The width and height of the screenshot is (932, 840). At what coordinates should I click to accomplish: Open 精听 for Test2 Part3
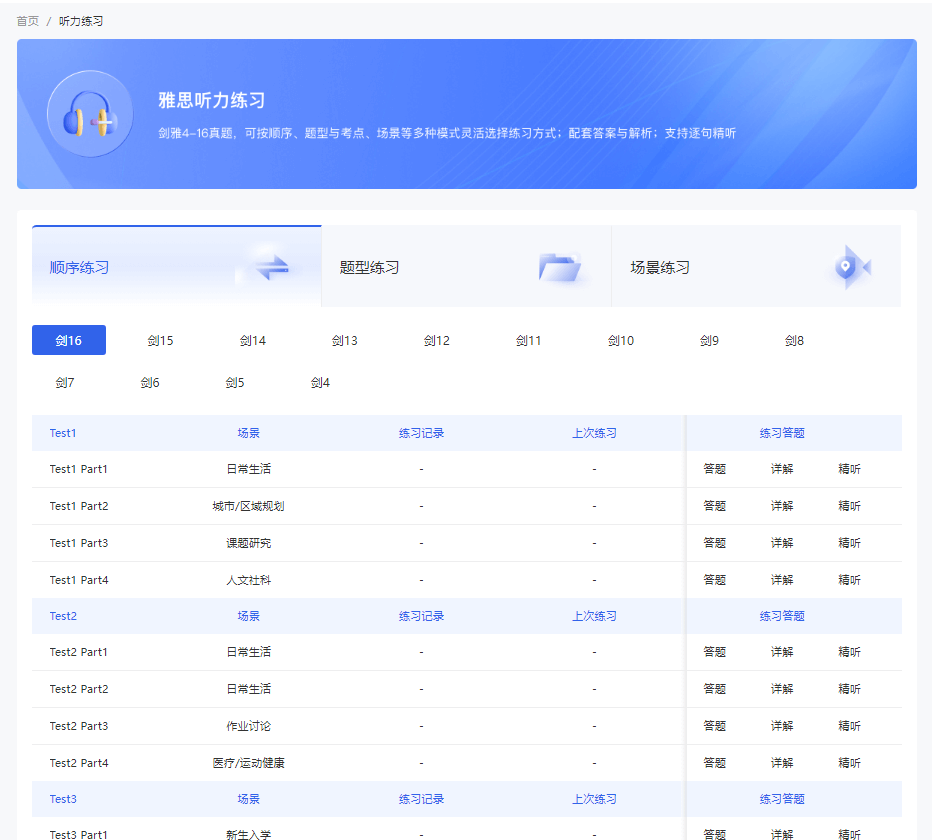(x=849, y=726)
